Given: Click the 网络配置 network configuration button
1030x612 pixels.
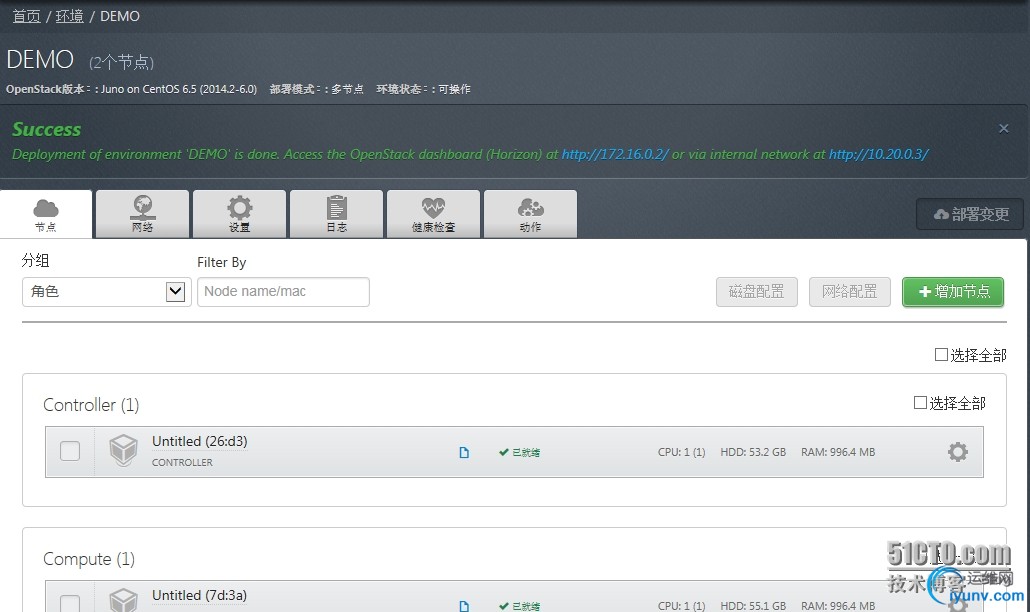Looking at the screenshot, I should pyautogui.click(x=850, y=292).
